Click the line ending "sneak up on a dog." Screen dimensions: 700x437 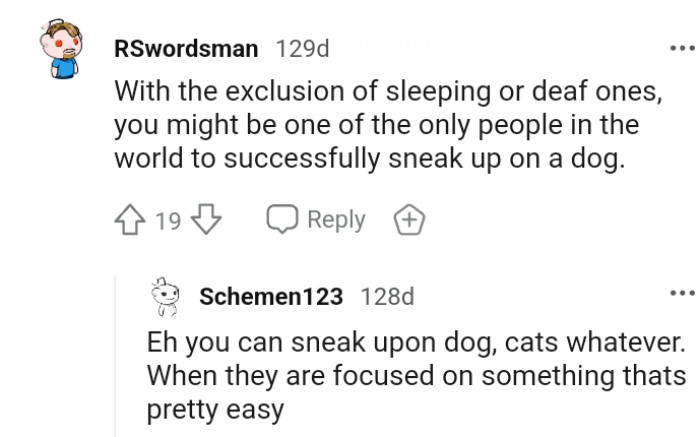(369, 159)
